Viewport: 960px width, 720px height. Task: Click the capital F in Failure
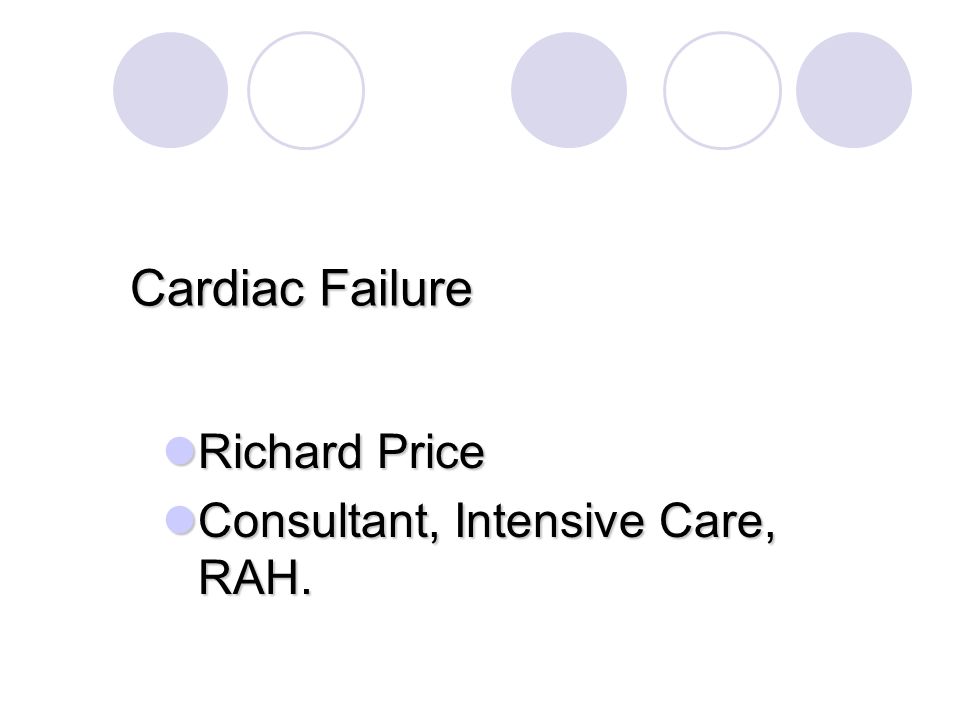[x=331, y=287]
